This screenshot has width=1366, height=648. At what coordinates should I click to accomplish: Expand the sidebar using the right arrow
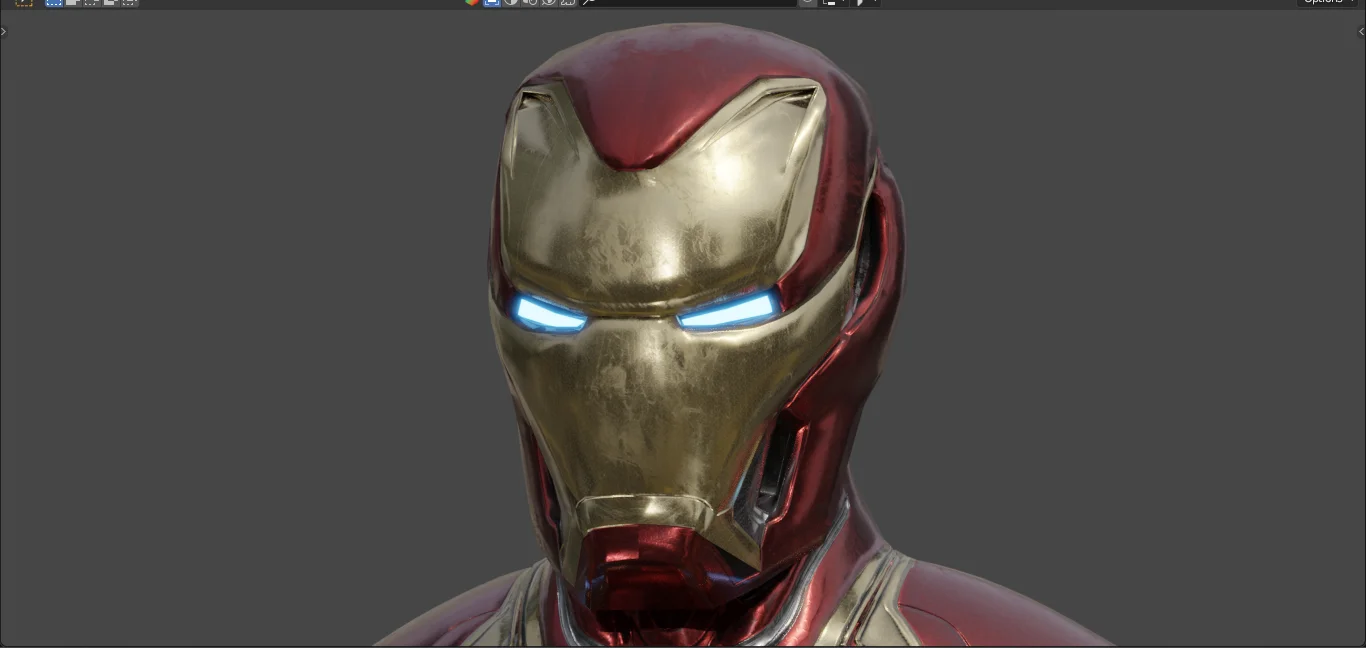click(x=1361, y=31)
